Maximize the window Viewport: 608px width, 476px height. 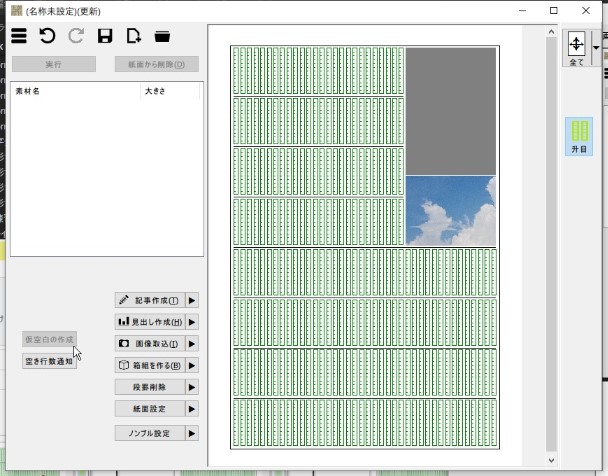pyautogui.click(x=554, y=10)
